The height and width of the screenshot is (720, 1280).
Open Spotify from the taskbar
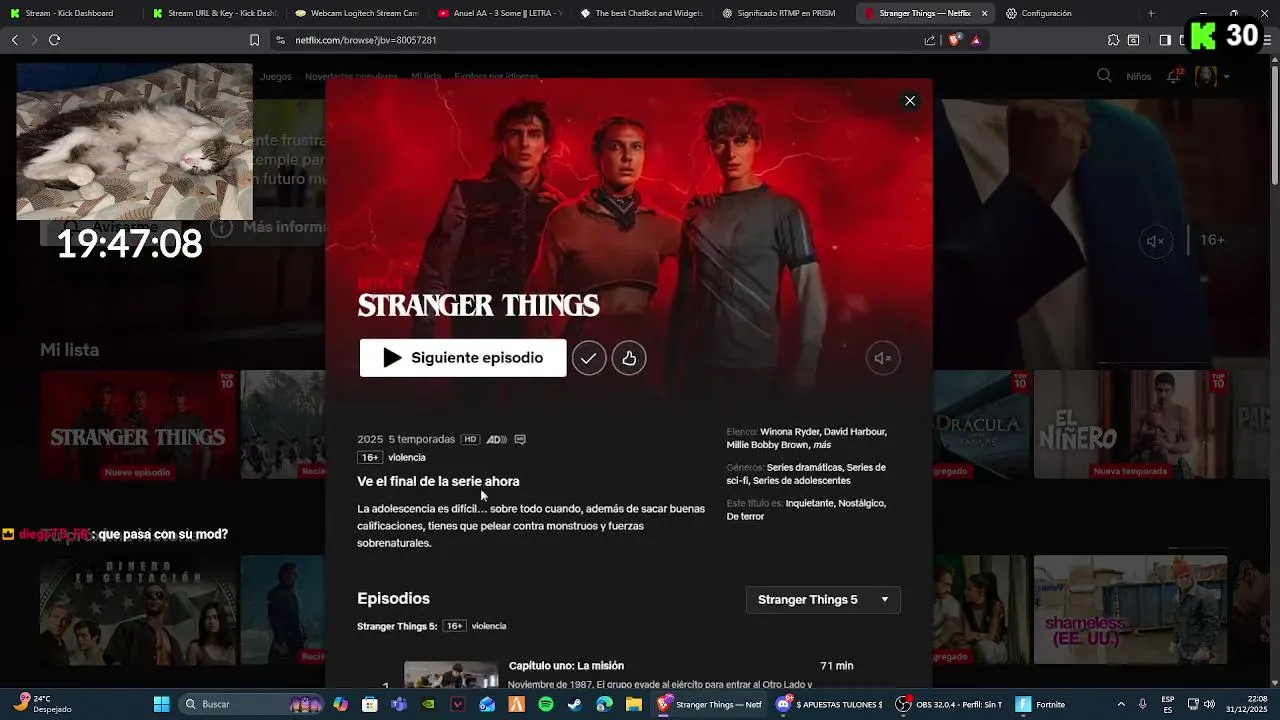tap(546, 704)
